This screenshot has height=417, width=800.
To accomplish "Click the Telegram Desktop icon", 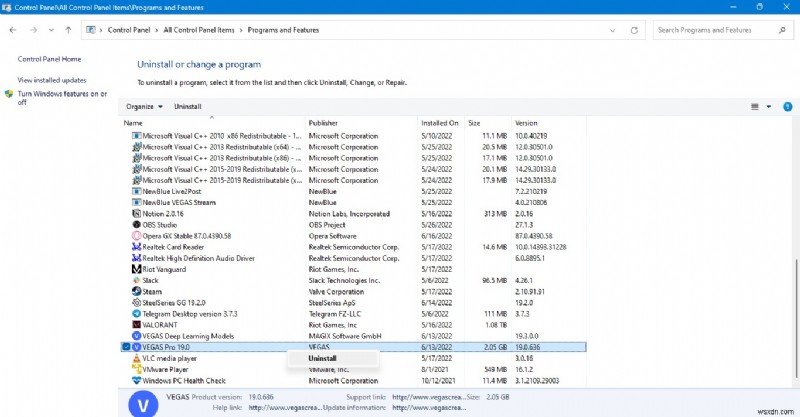I will click(136, 313).
